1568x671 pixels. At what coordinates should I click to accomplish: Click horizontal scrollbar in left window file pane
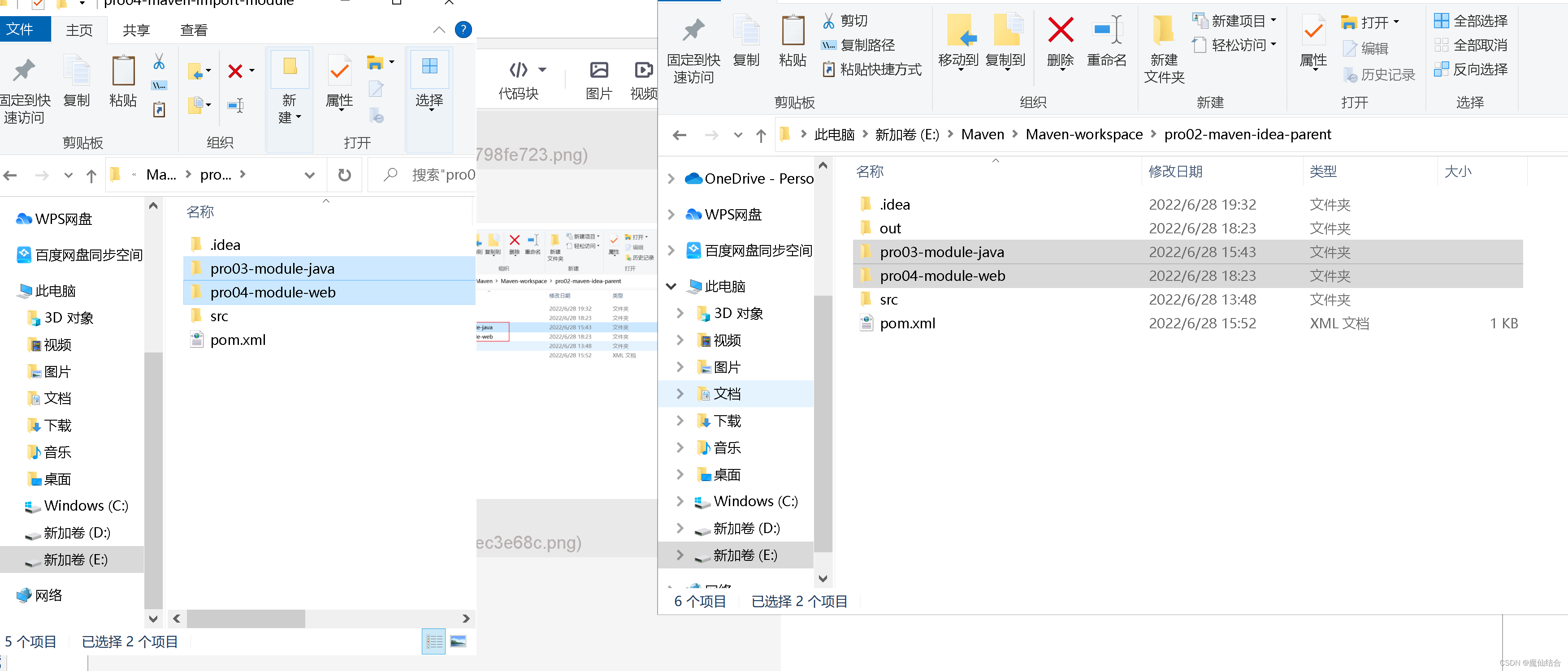tap(246, 619)
